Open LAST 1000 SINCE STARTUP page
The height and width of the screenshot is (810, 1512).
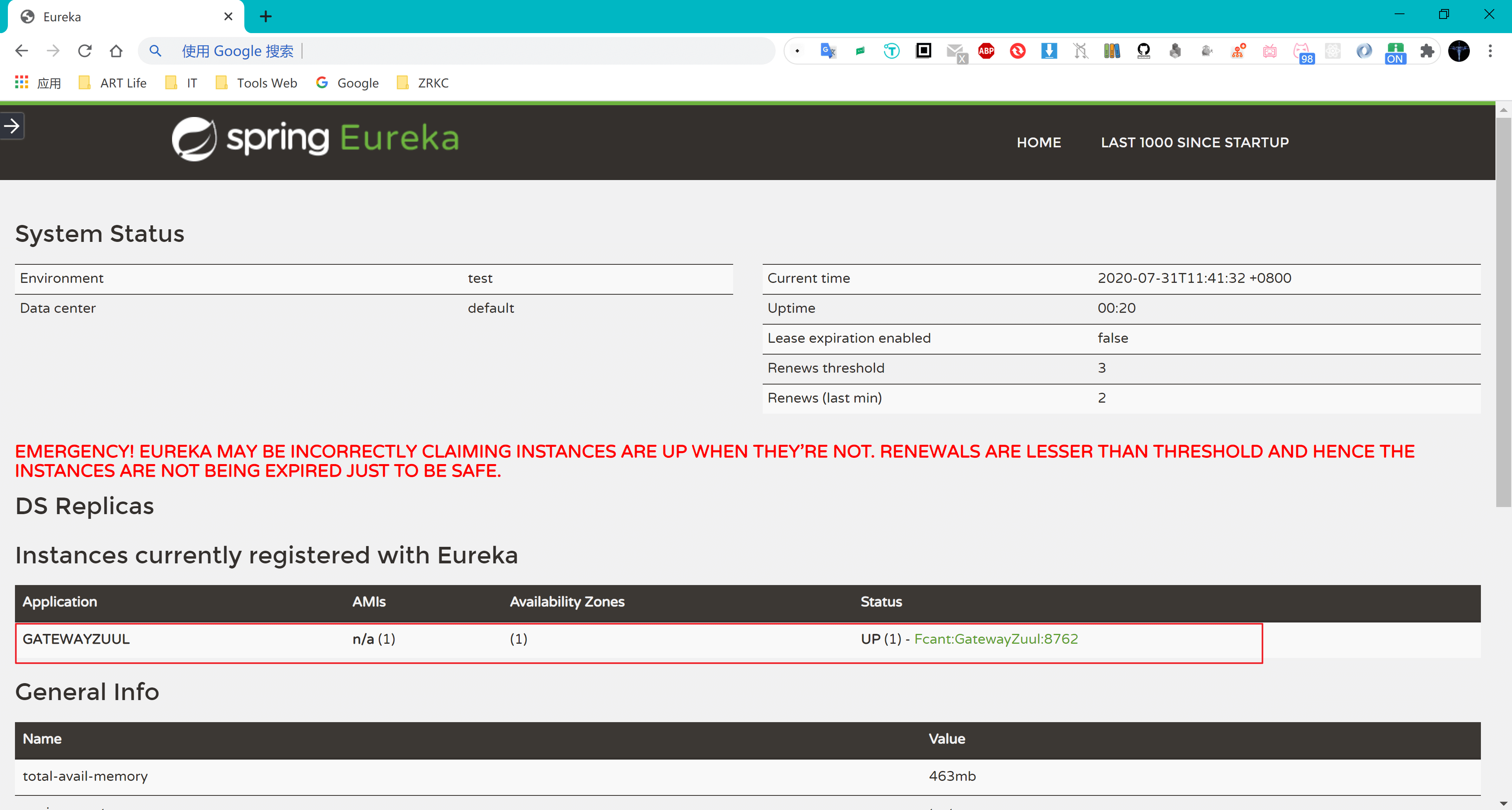[1195, 142]
